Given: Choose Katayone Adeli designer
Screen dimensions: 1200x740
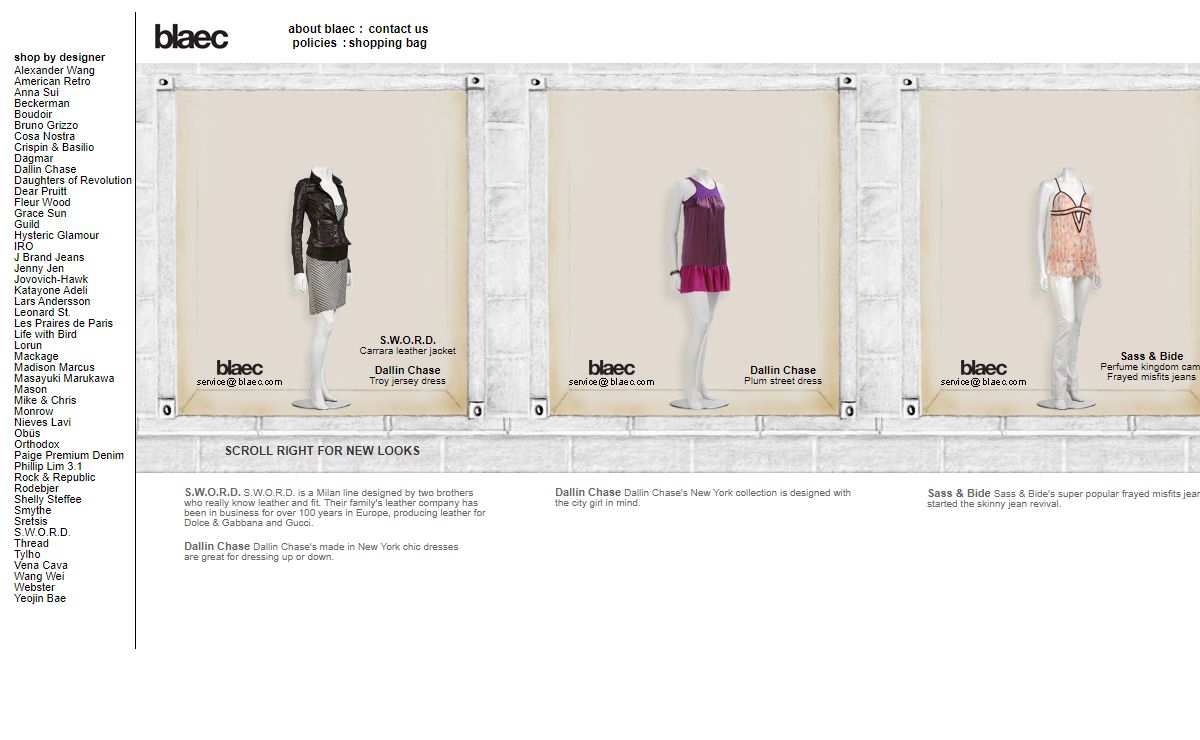Looking at the screenshot, I should (51, 290).
